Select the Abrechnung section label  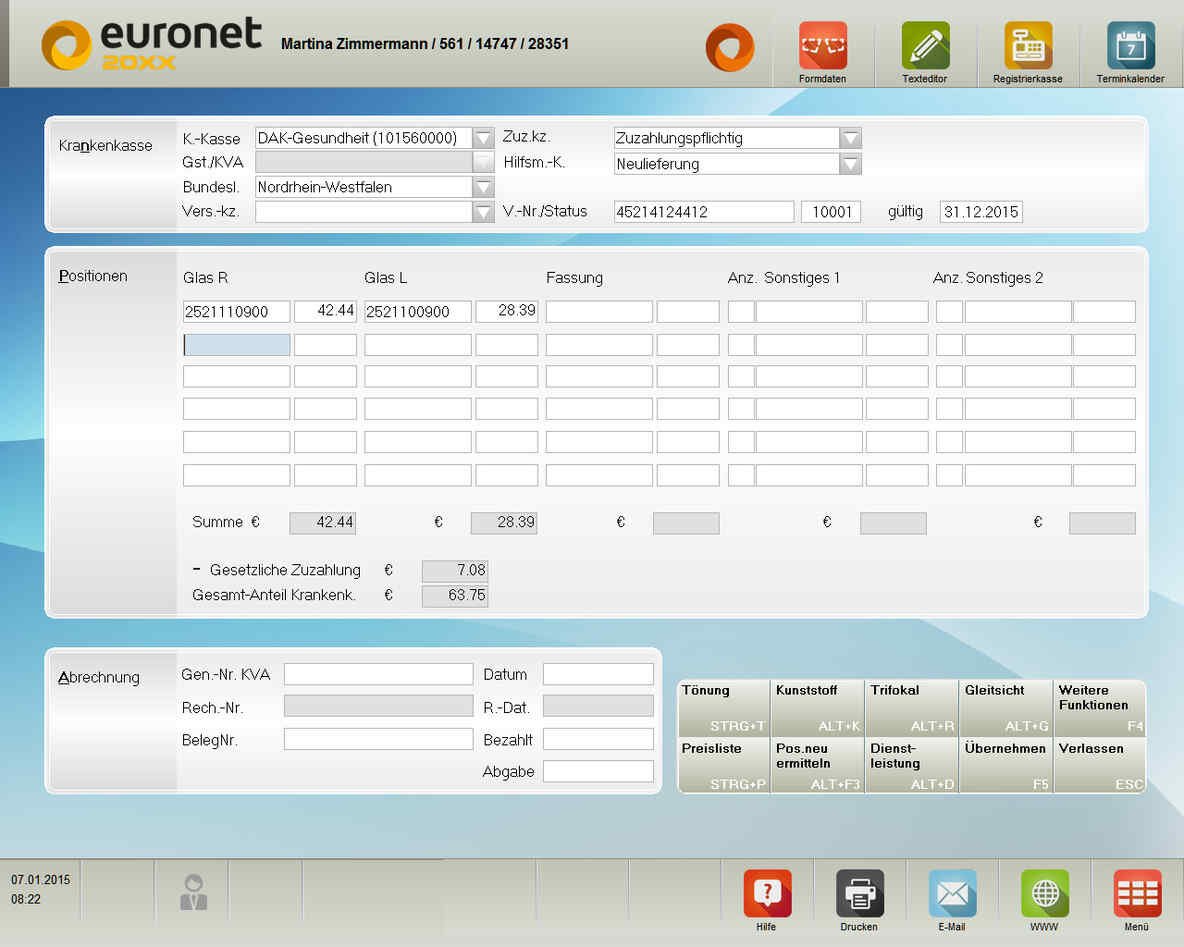[x=99, y=677]
